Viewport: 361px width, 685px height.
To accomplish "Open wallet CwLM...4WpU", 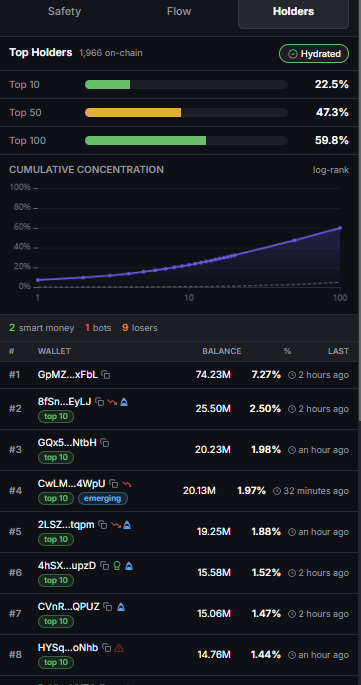I will pyautogui.click(x=72, y=484).
